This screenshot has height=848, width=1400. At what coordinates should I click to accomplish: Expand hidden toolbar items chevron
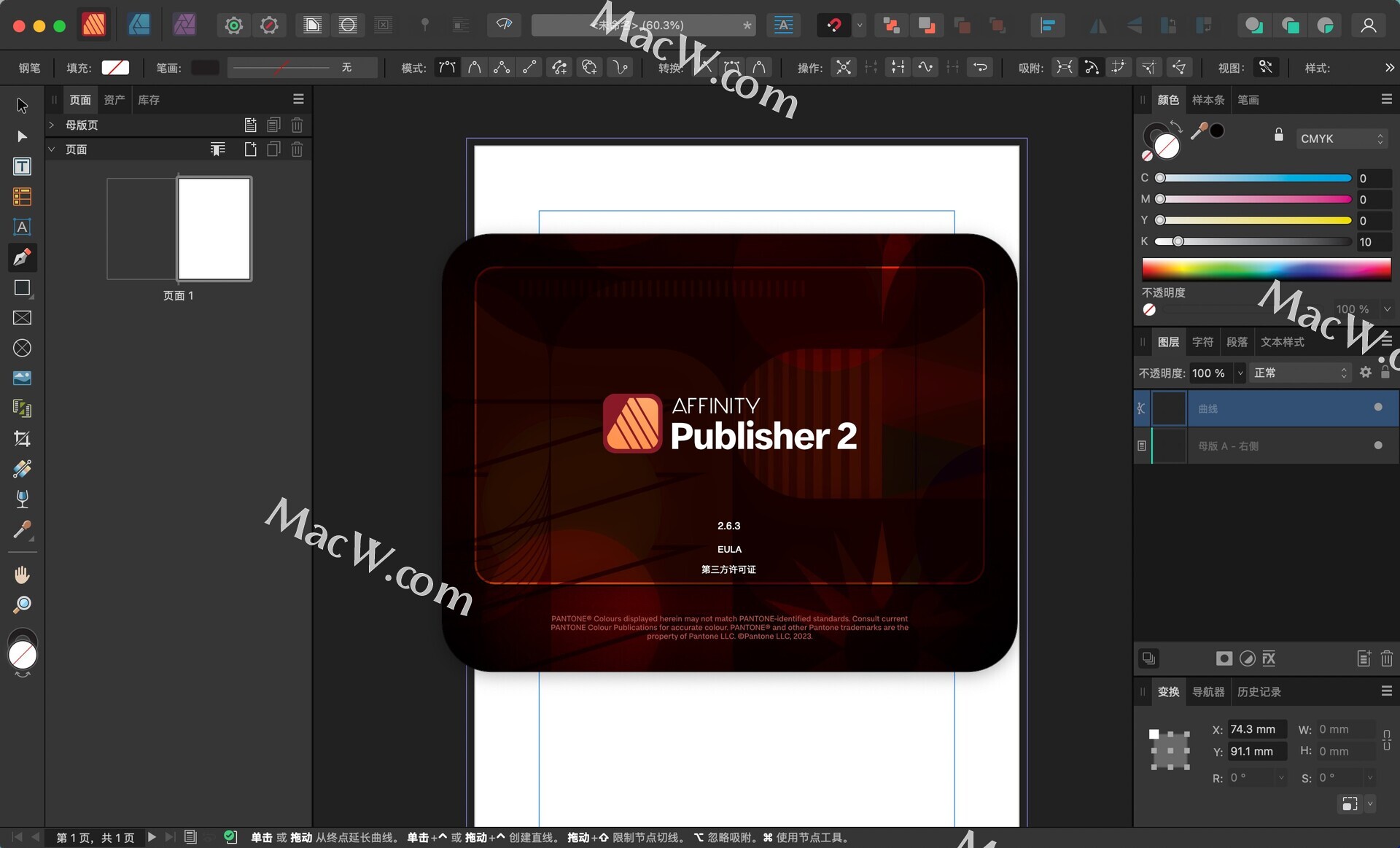1389,68
